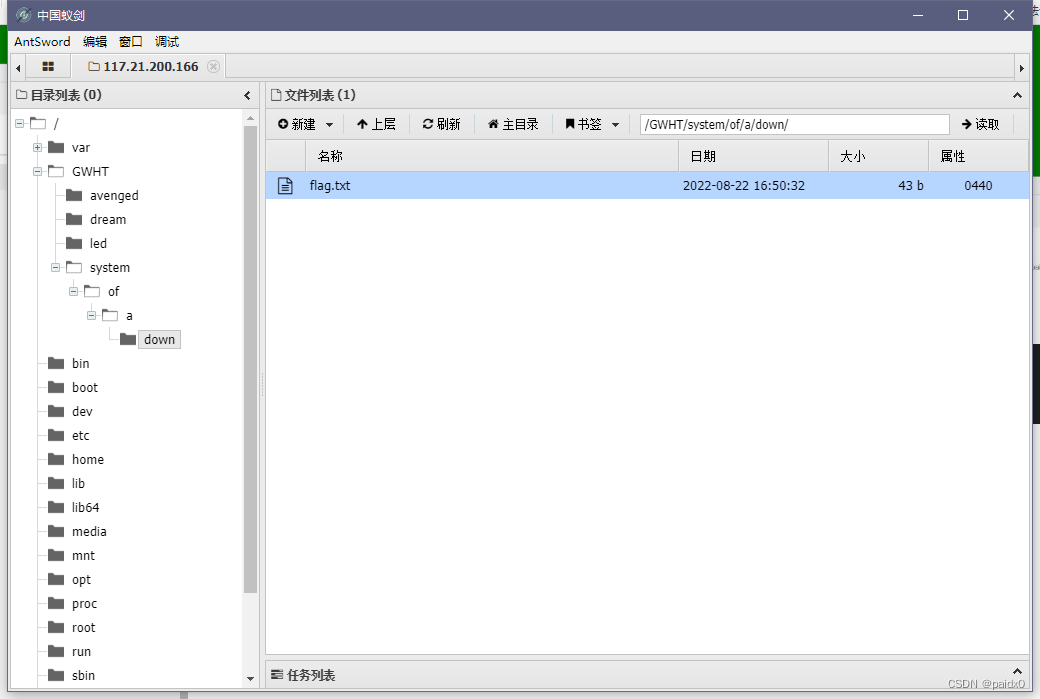Click the AntSword app icon in title bar
Viewport: 1040px width, 699px height.
tap(23, 15)
